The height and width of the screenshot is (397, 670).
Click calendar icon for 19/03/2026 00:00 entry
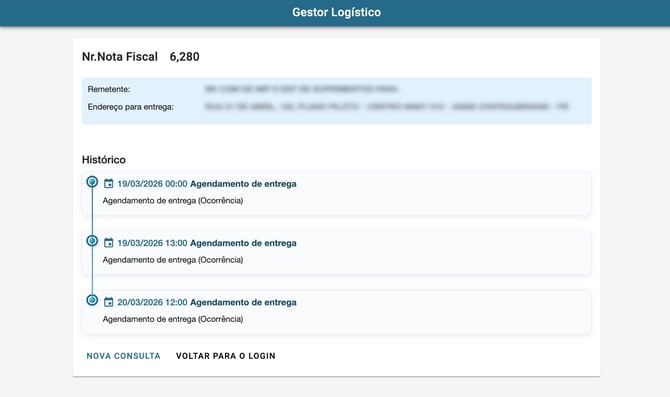tap(109, 184)
